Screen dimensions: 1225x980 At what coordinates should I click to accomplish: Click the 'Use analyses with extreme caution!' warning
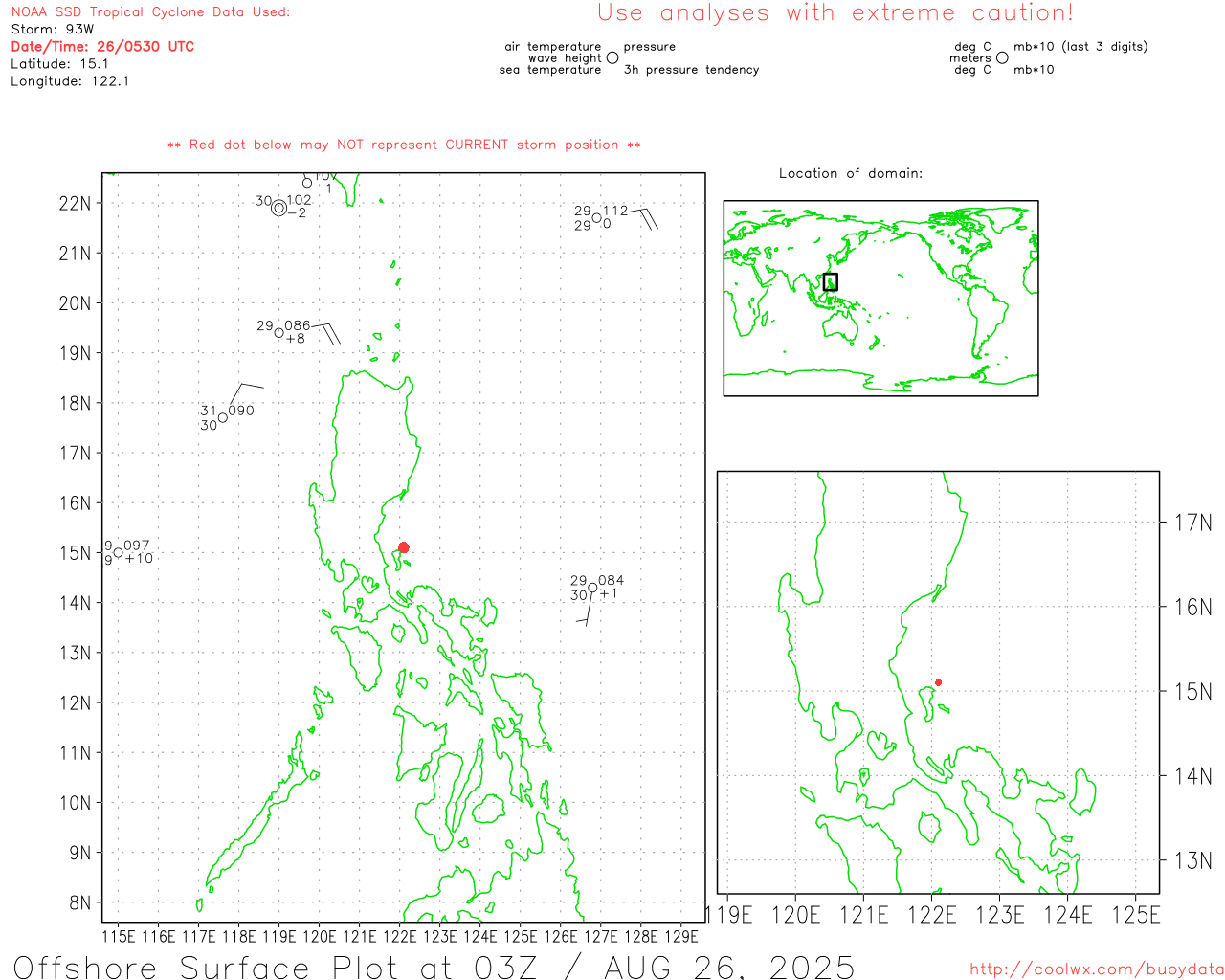(x=835, y=12)
